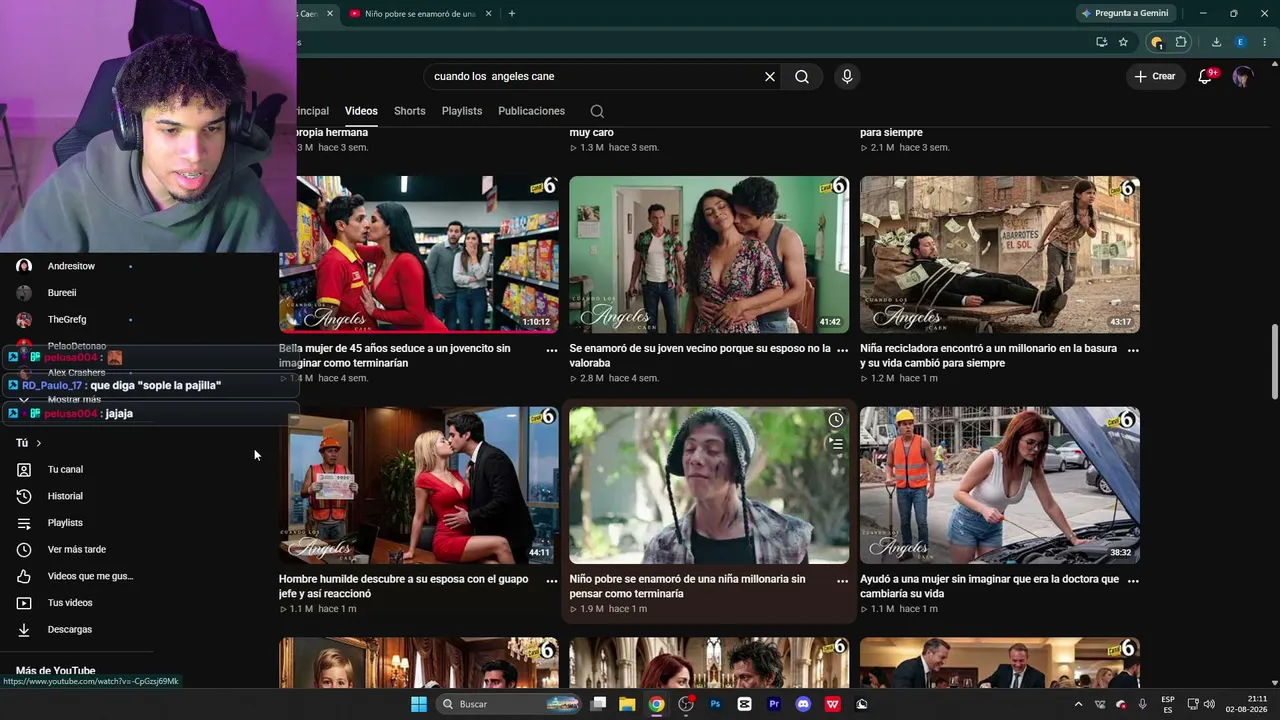Viewport: 1280px width, 720px height.
Task: Expand the 'Tú' section chevron
Action: tap(39, 443)
